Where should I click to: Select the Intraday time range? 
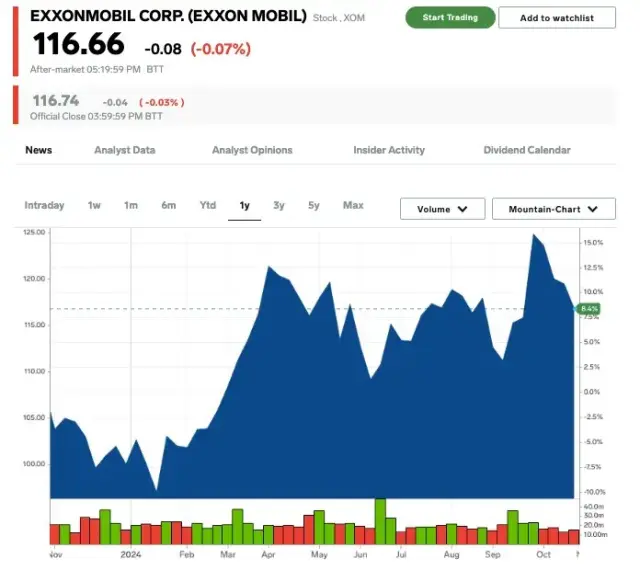(x=44, y=205)
